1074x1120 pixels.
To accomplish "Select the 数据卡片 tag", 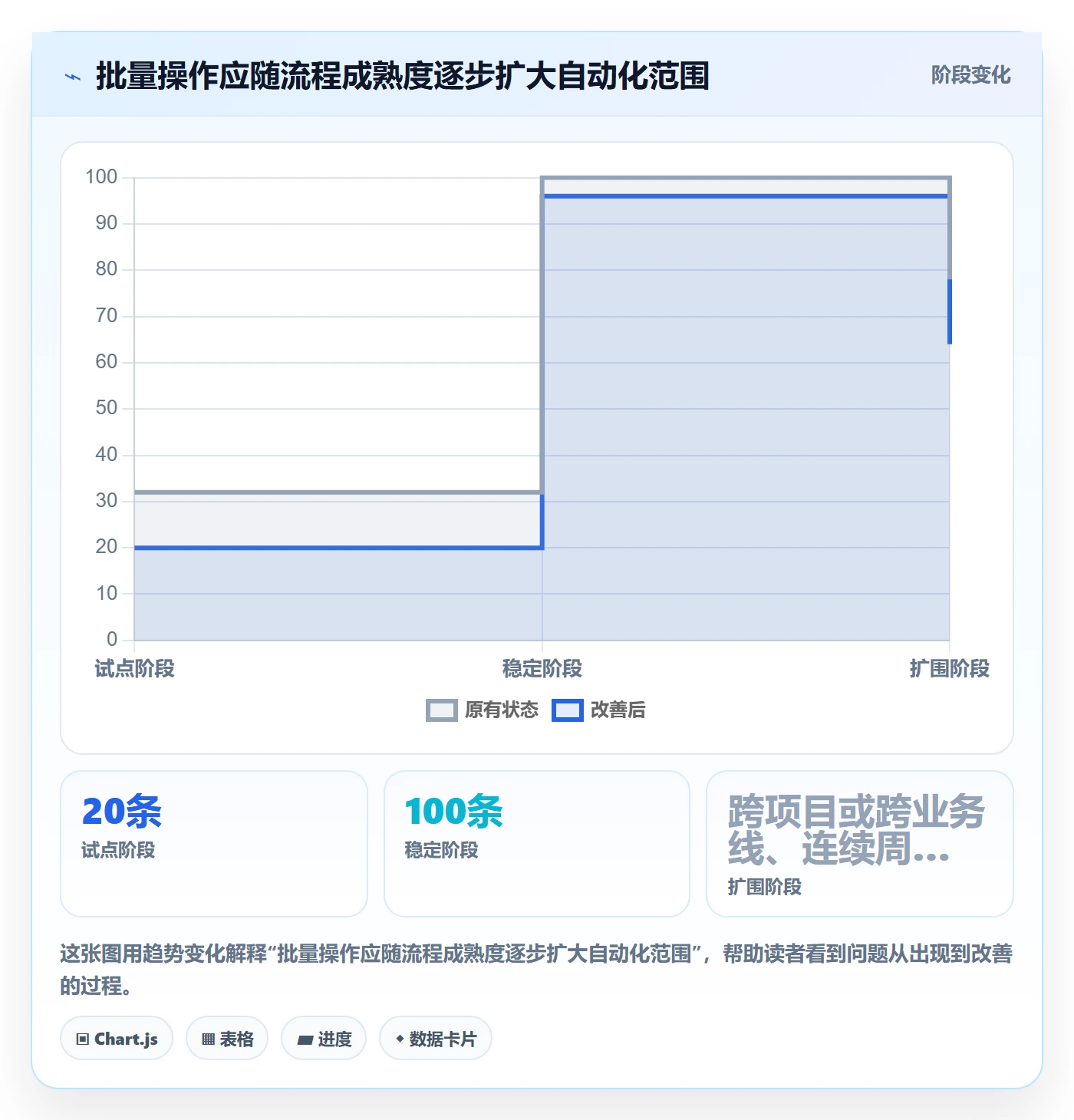I will pos(436,1039).
